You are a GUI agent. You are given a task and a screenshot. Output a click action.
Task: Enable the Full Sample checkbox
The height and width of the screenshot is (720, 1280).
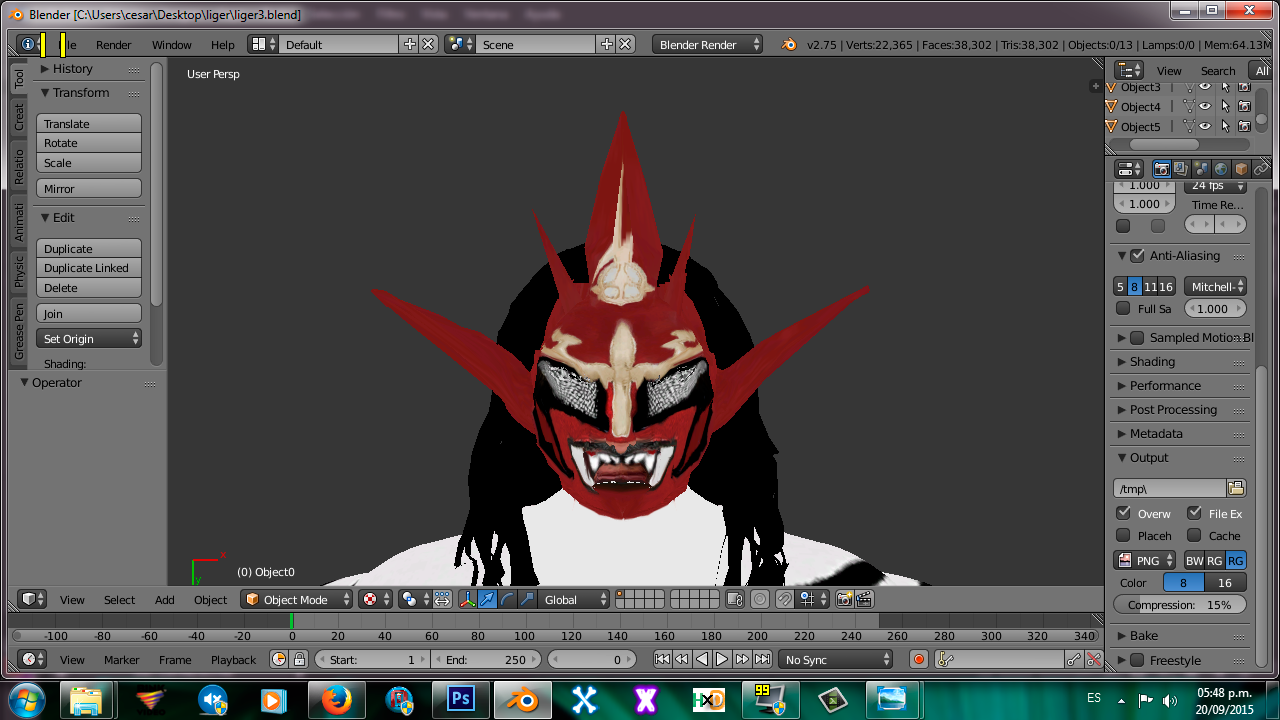point(1123,308)
